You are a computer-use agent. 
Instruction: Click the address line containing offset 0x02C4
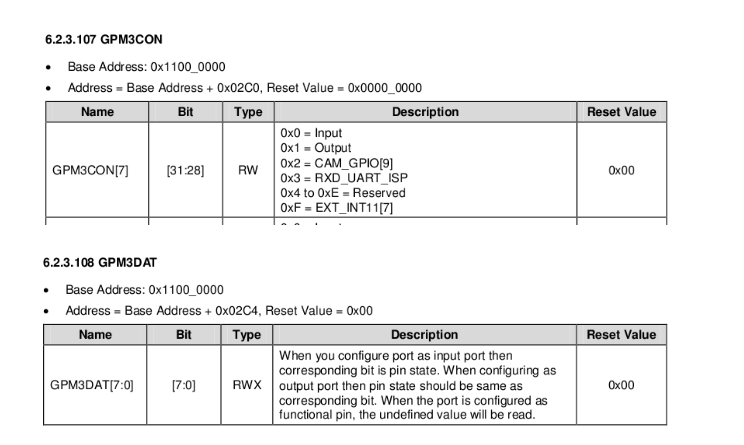[x=219, y=311]
